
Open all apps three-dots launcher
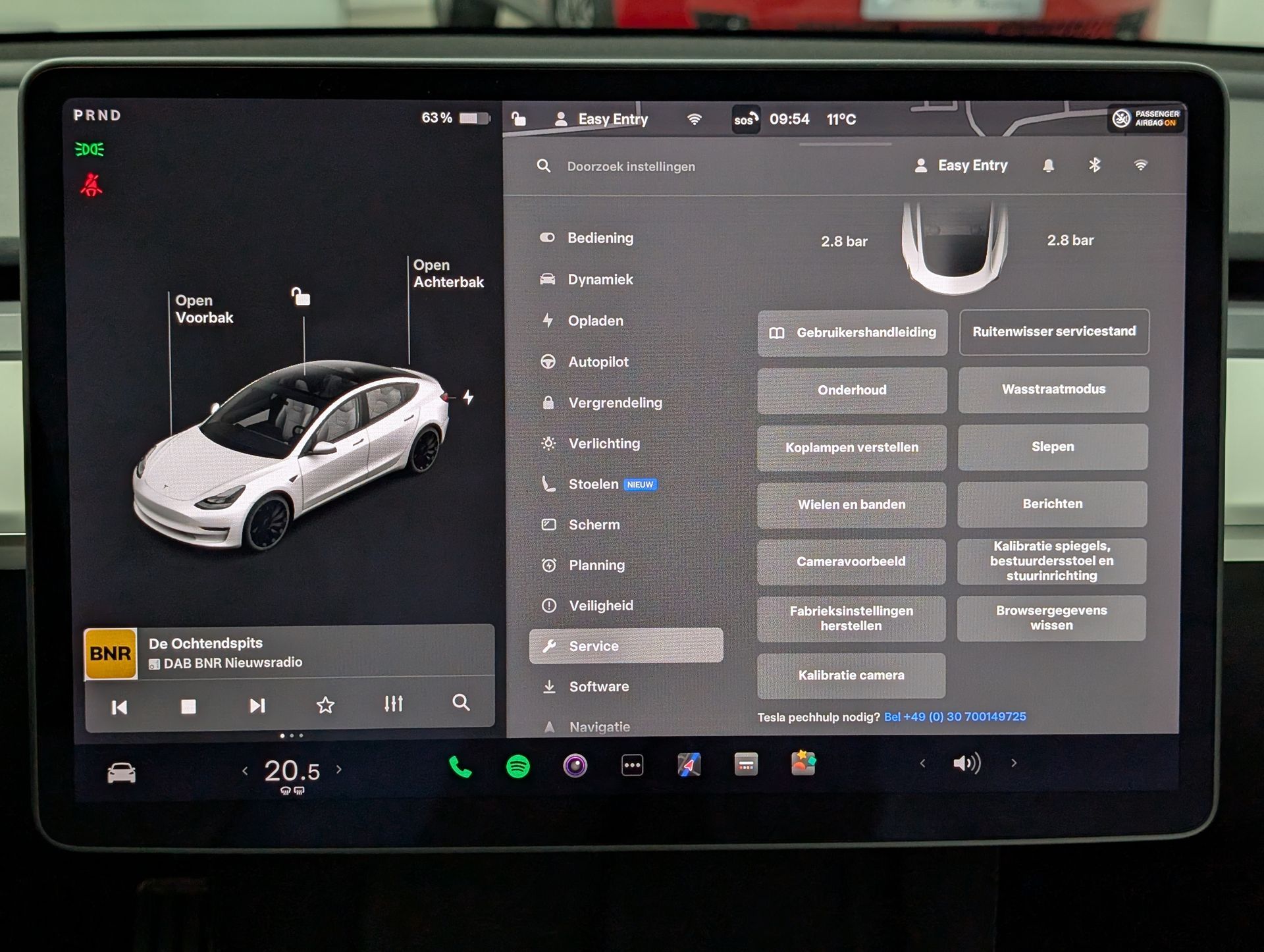pos(632,766)
